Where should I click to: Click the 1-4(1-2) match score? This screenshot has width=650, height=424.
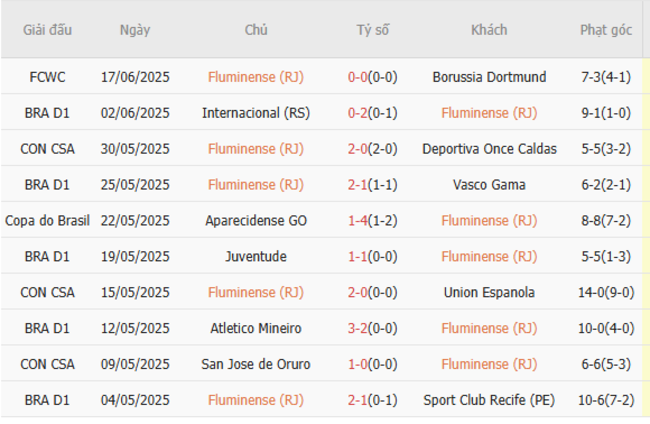(373, 220)
